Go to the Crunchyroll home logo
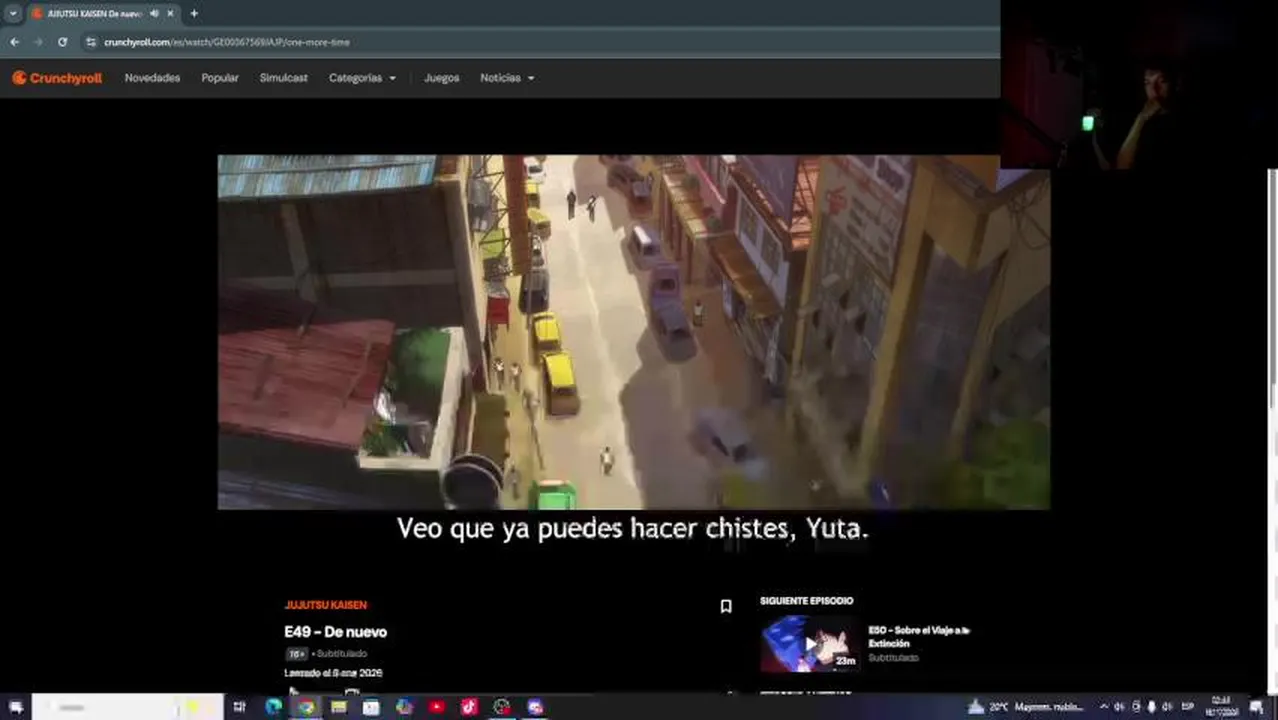Image resolution: width=1278 pixels, height=720 pixels. click(x=57, y=78)
